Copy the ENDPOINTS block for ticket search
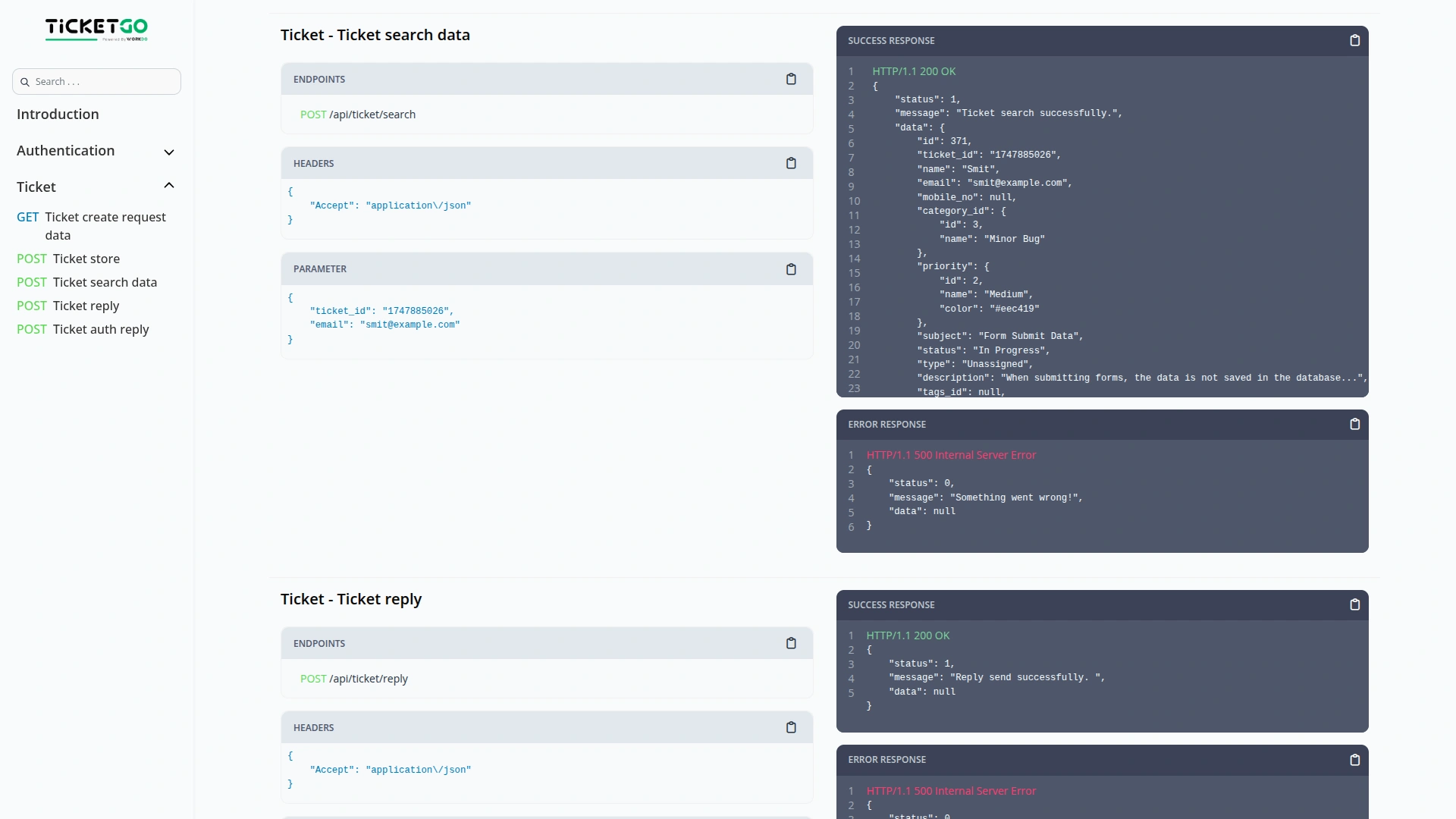 click(791, 79)
